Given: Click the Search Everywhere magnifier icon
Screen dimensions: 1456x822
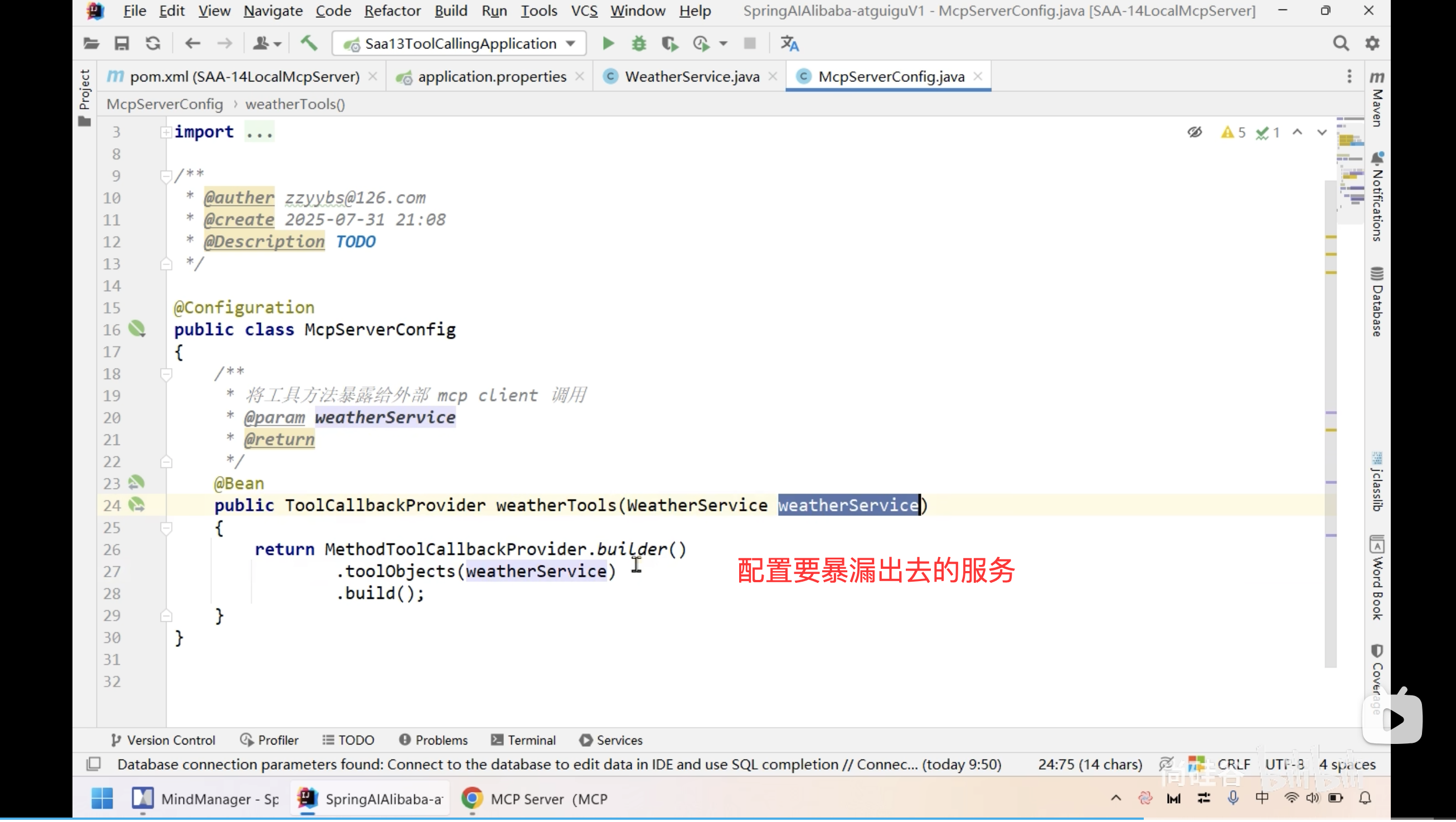Looking at the screenshot, I should [1341, 43].
